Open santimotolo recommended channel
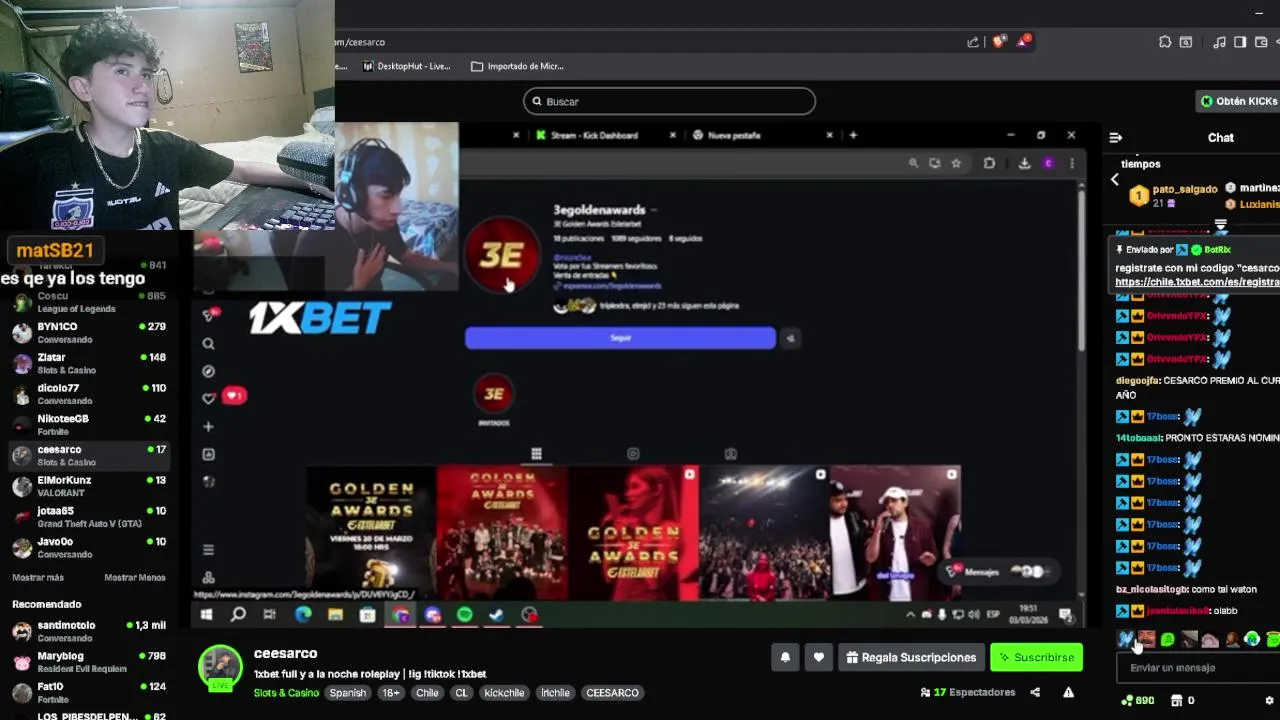The image size is (1280, 720). [x=88, y=631]
